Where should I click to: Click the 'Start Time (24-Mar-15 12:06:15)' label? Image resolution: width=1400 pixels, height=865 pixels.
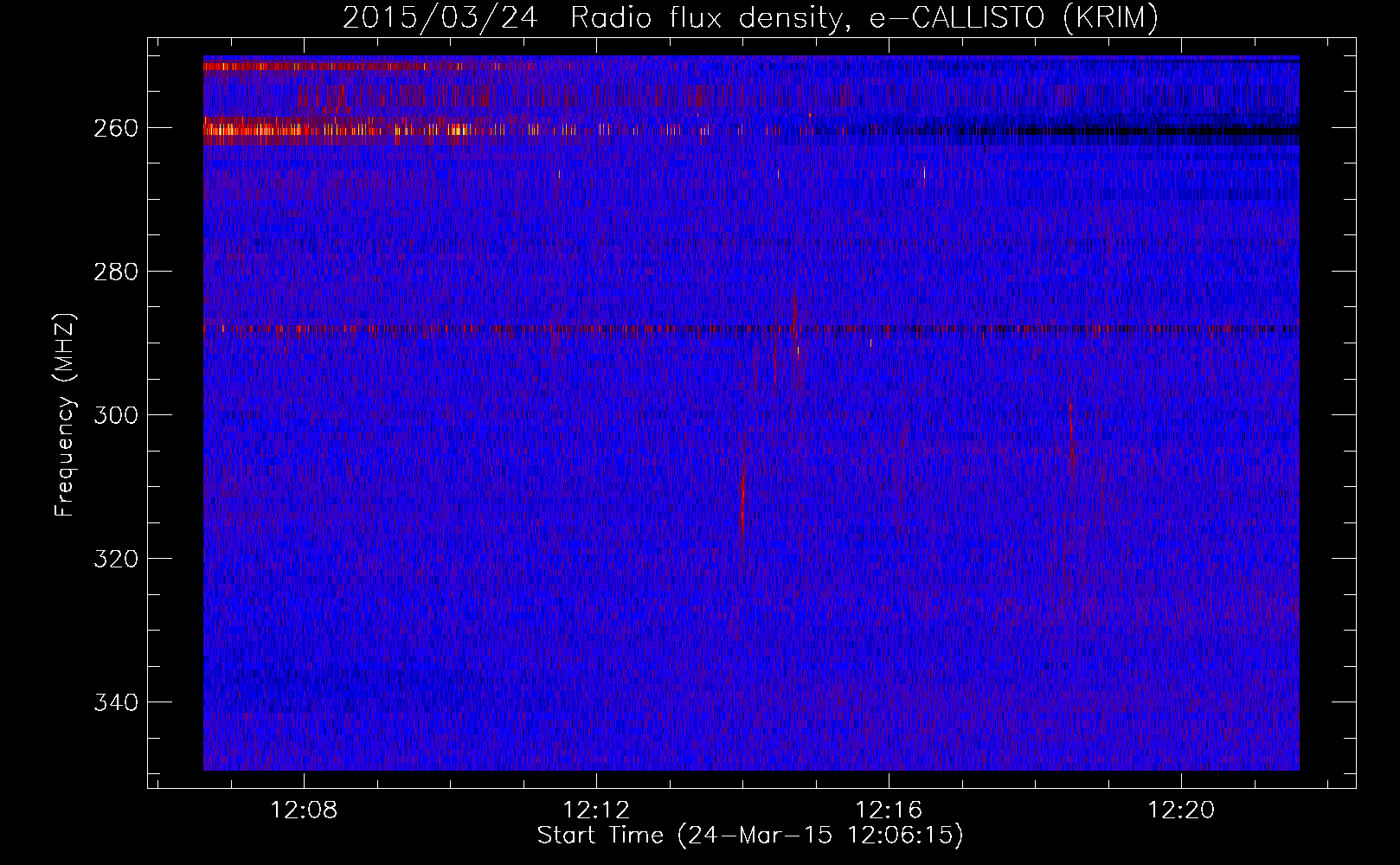click(x=750, y=836)
